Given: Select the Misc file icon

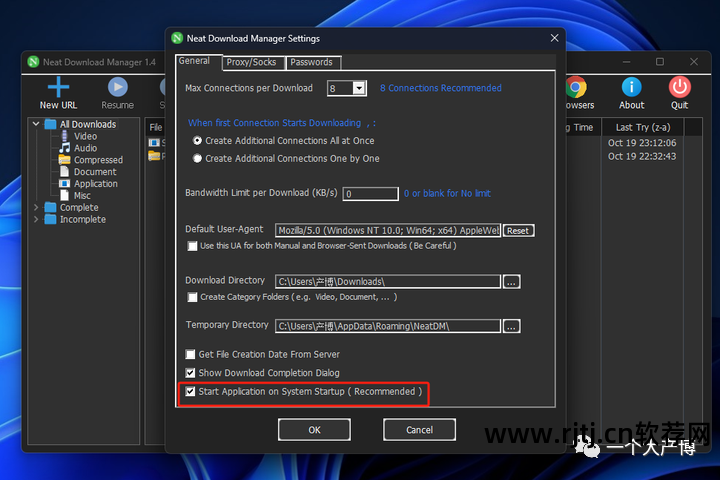Looking at the screenshot, I should click(65, 196).
